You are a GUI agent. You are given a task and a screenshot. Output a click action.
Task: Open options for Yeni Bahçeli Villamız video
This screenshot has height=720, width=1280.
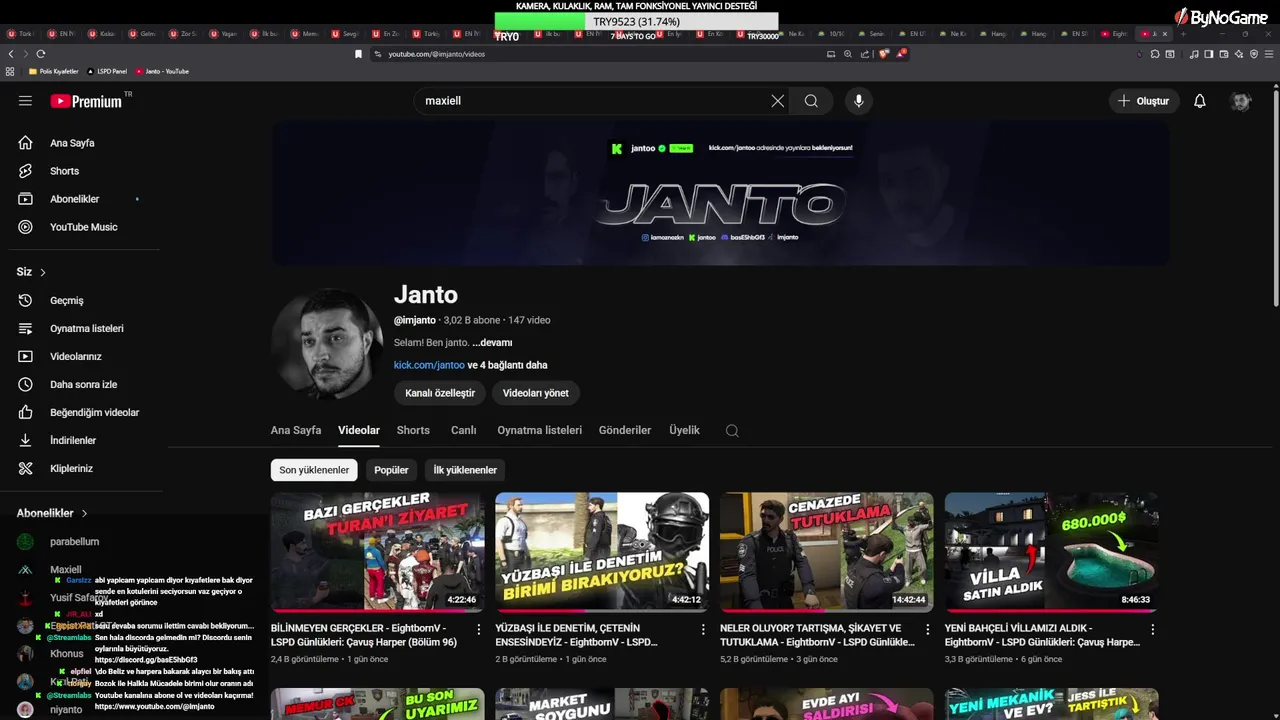pos(1153,630)
